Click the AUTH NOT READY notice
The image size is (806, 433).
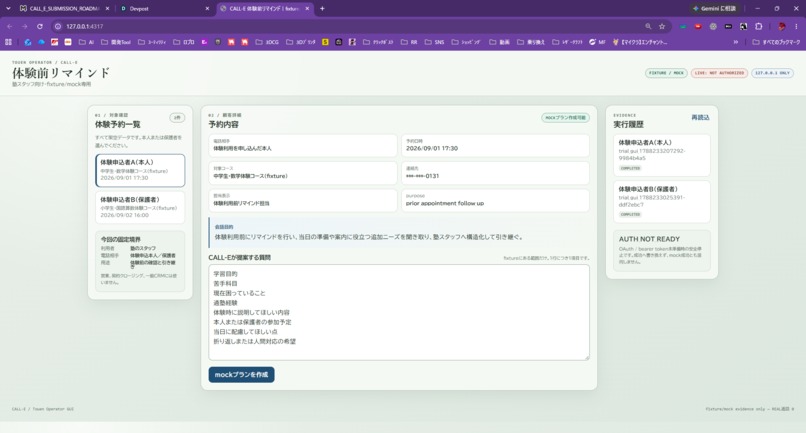(x=662, y=250)
